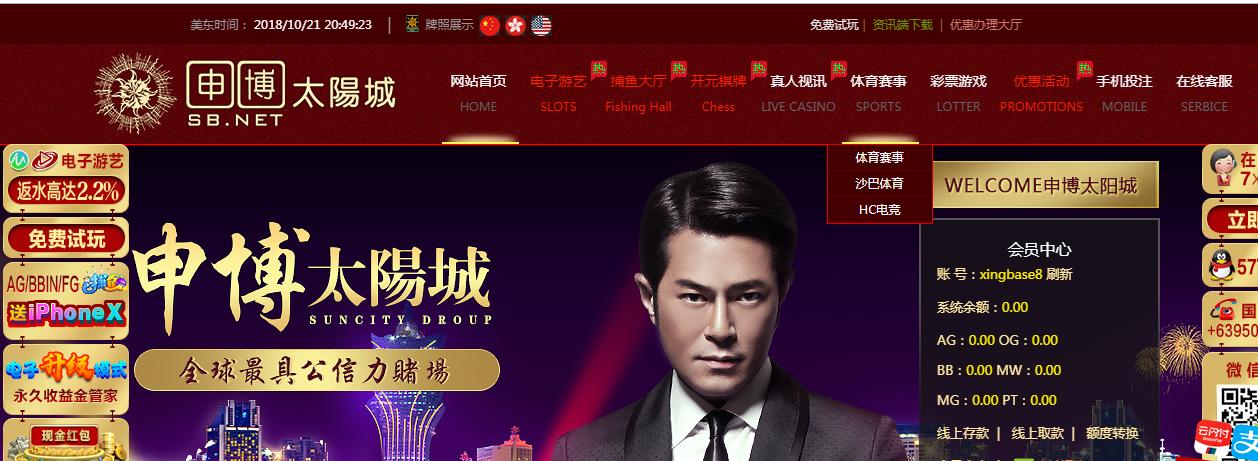Click the license emblem beside 牌照展示
Image resolution: width=1258 pixels, height=461 pixels.
[x=412, y=24]
